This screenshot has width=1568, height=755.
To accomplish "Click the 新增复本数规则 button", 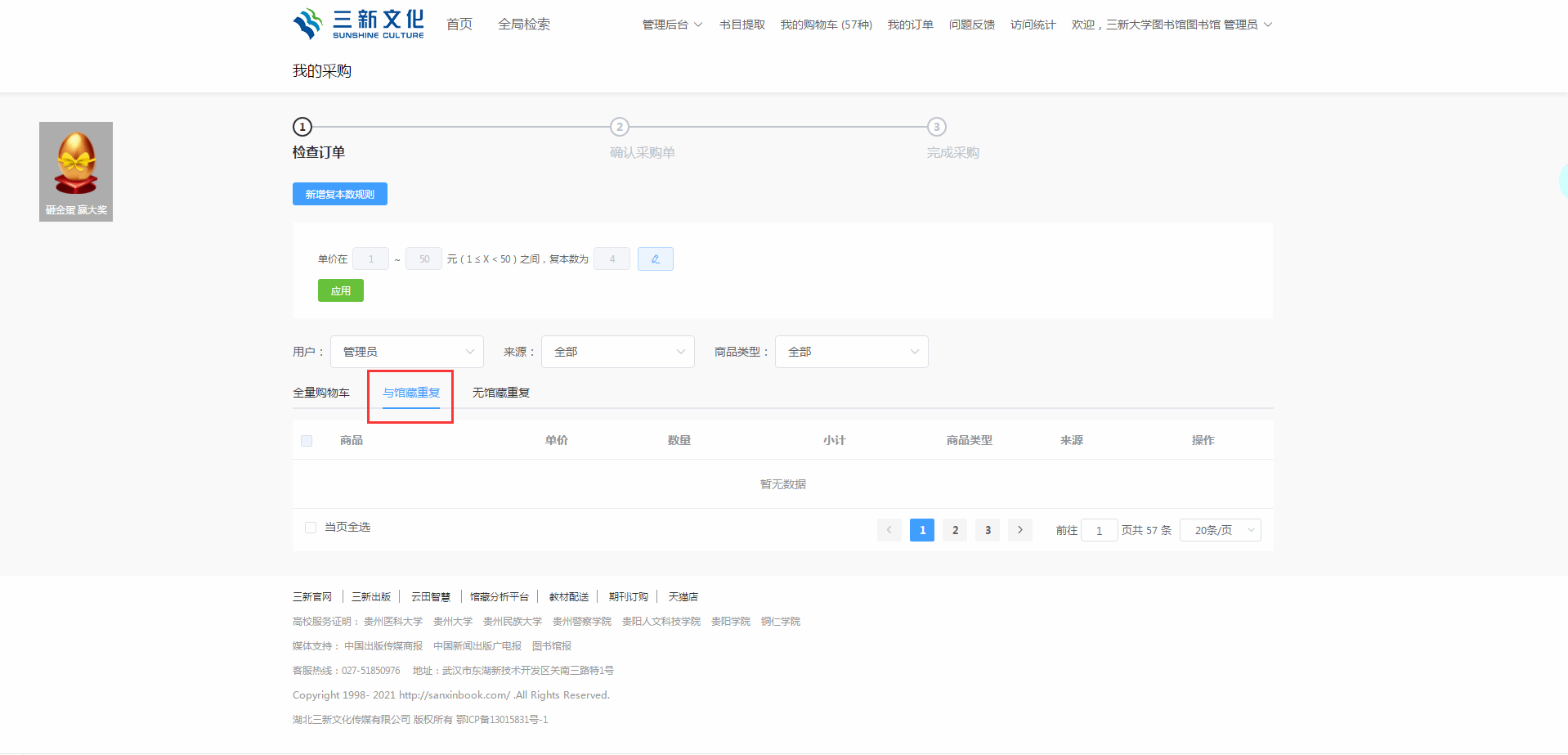I will (x=340, y=194).
